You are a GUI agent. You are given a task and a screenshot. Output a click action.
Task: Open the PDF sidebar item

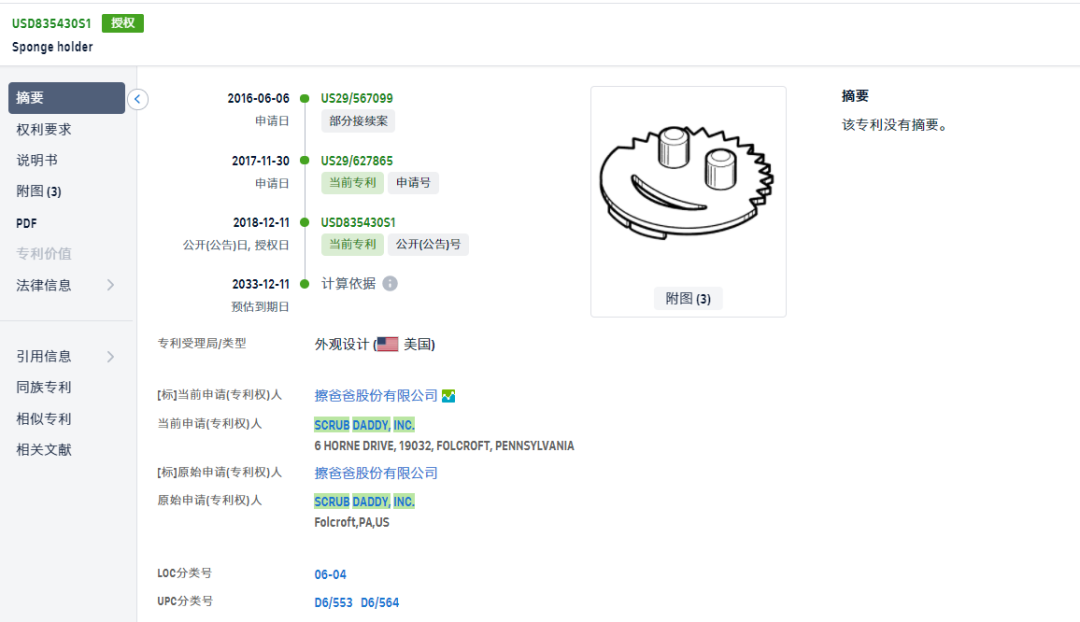click(27, 223)
